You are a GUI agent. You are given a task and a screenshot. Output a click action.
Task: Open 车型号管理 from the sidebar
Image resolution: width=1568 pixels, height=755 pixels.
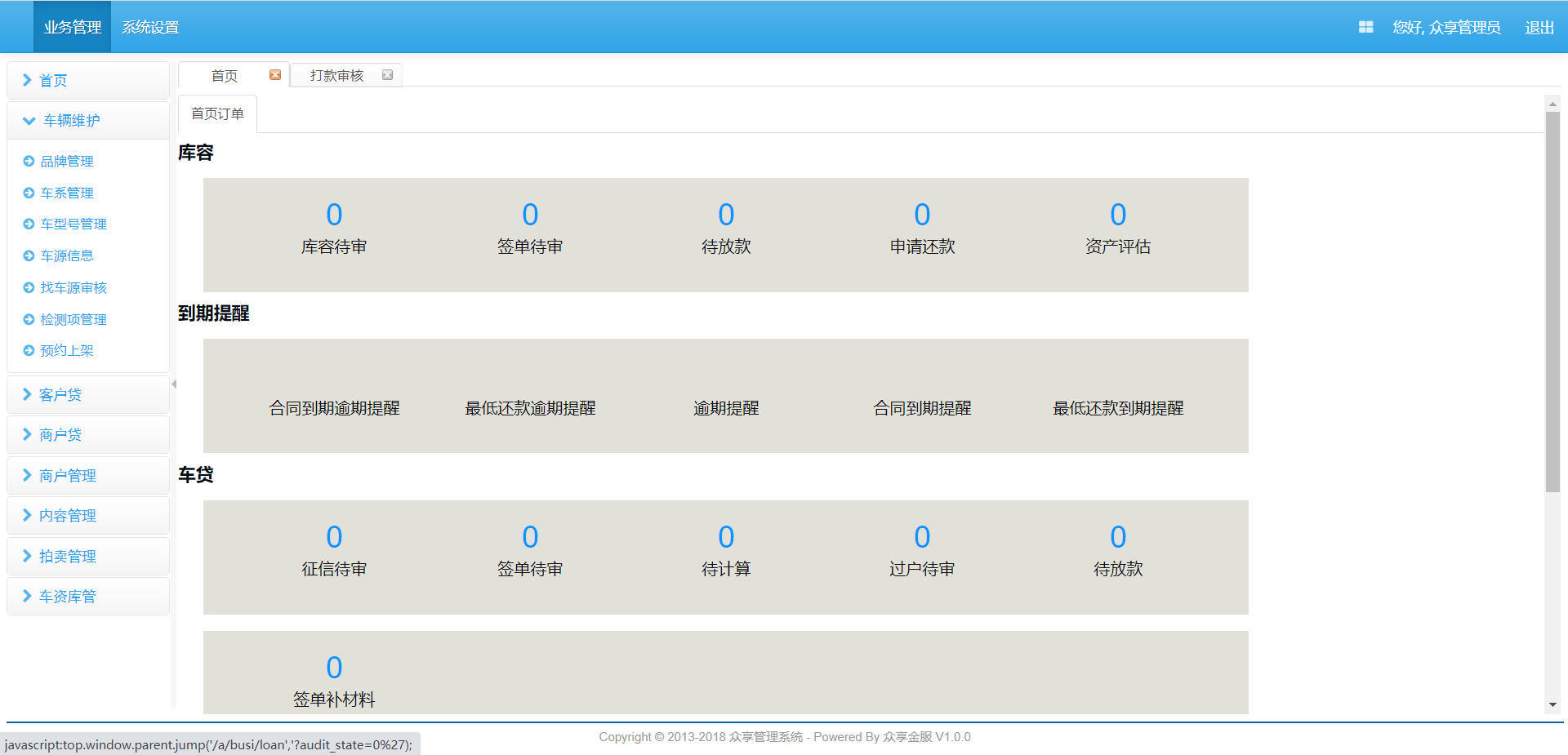click(73, 224)
